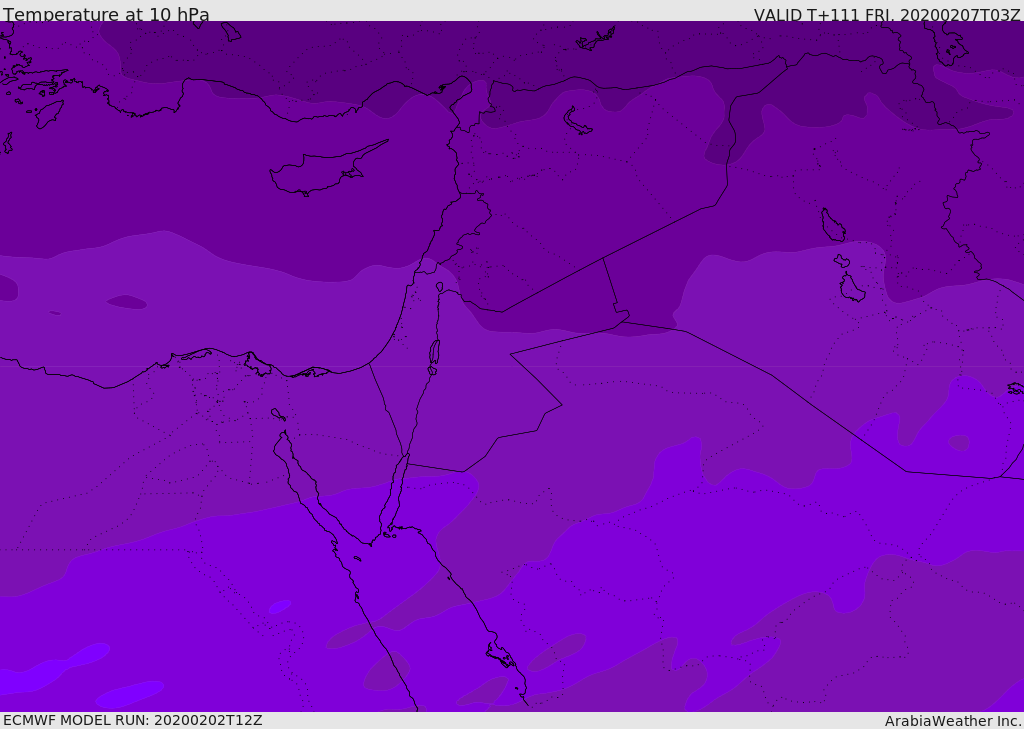This screenshot has height=729, width=1024.
Task: Click the Great Bitter Lake outline near Suez
Action: pos(278,414)
